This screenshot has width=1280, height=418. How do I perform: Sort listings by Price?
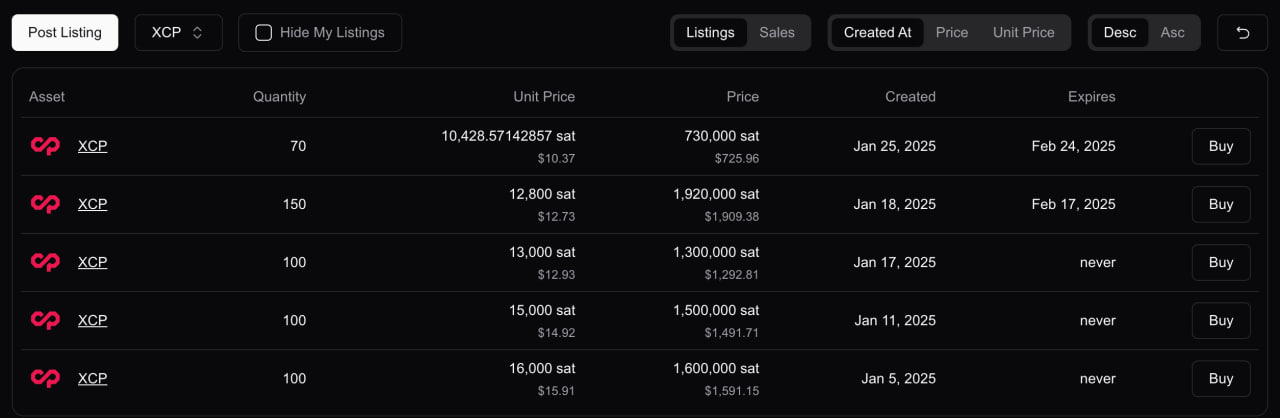coord(952,32)
